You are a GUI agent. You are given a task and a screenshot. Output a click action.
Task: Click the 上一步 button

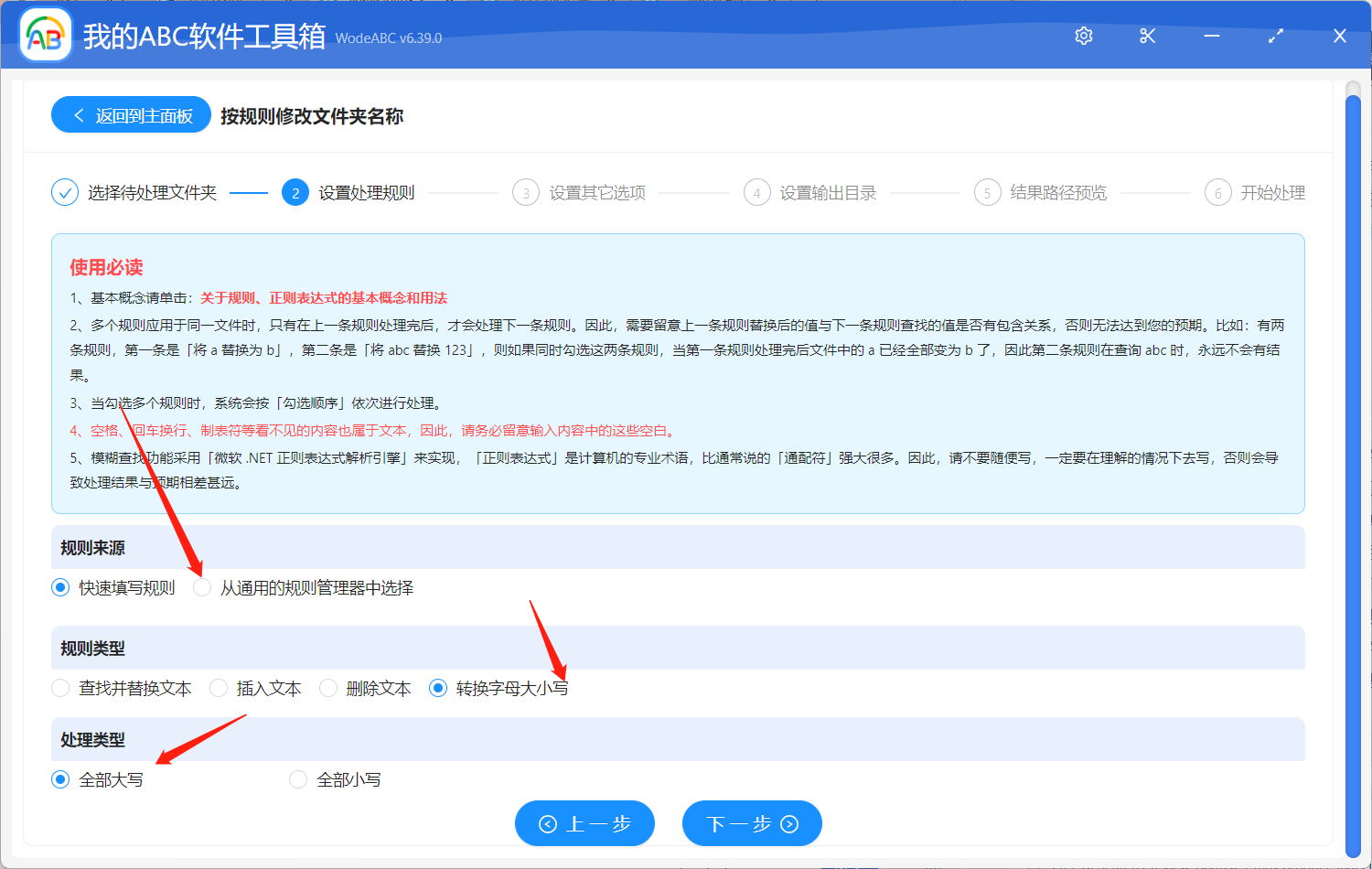coord(584,823)
